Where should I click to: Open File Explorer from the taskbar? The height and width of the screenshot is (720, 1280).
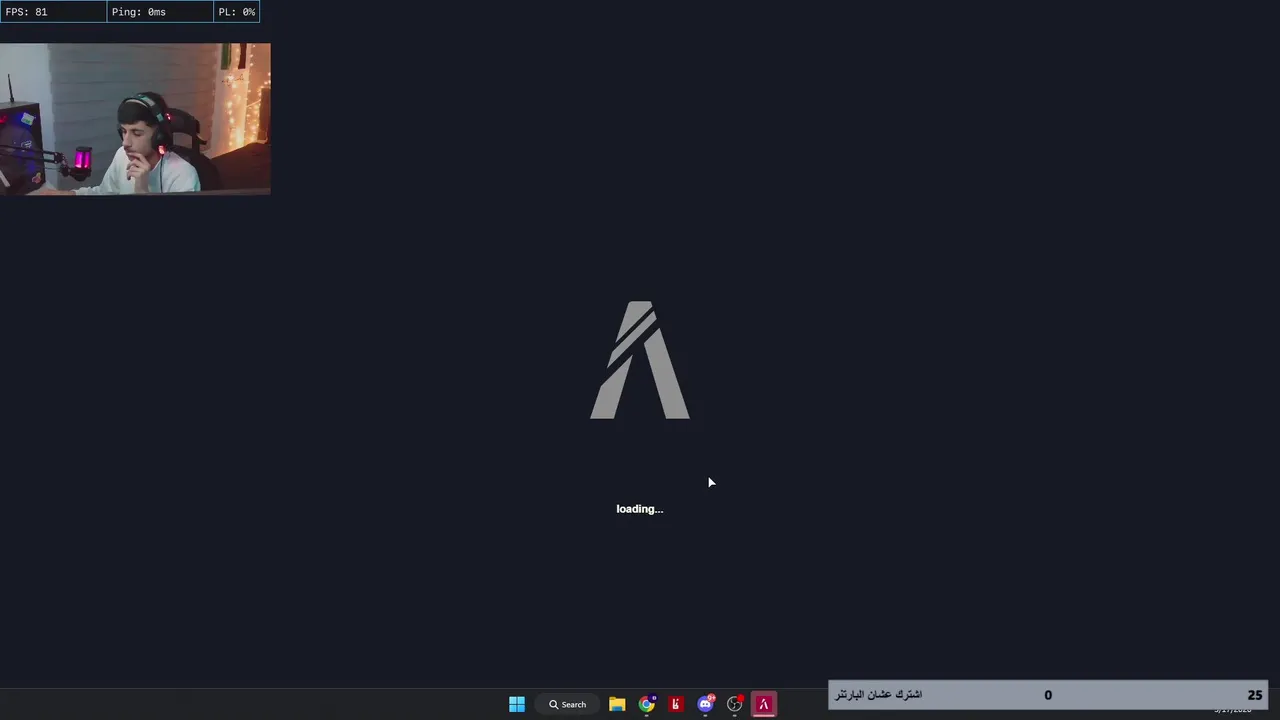tap(617, 704)
